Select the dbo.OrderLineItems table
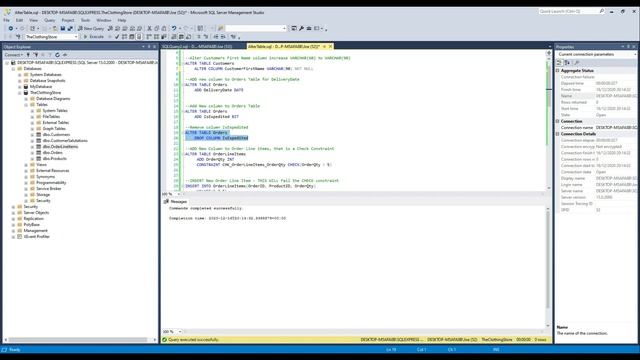Screen dimensions: 640x360 point(60,147)
